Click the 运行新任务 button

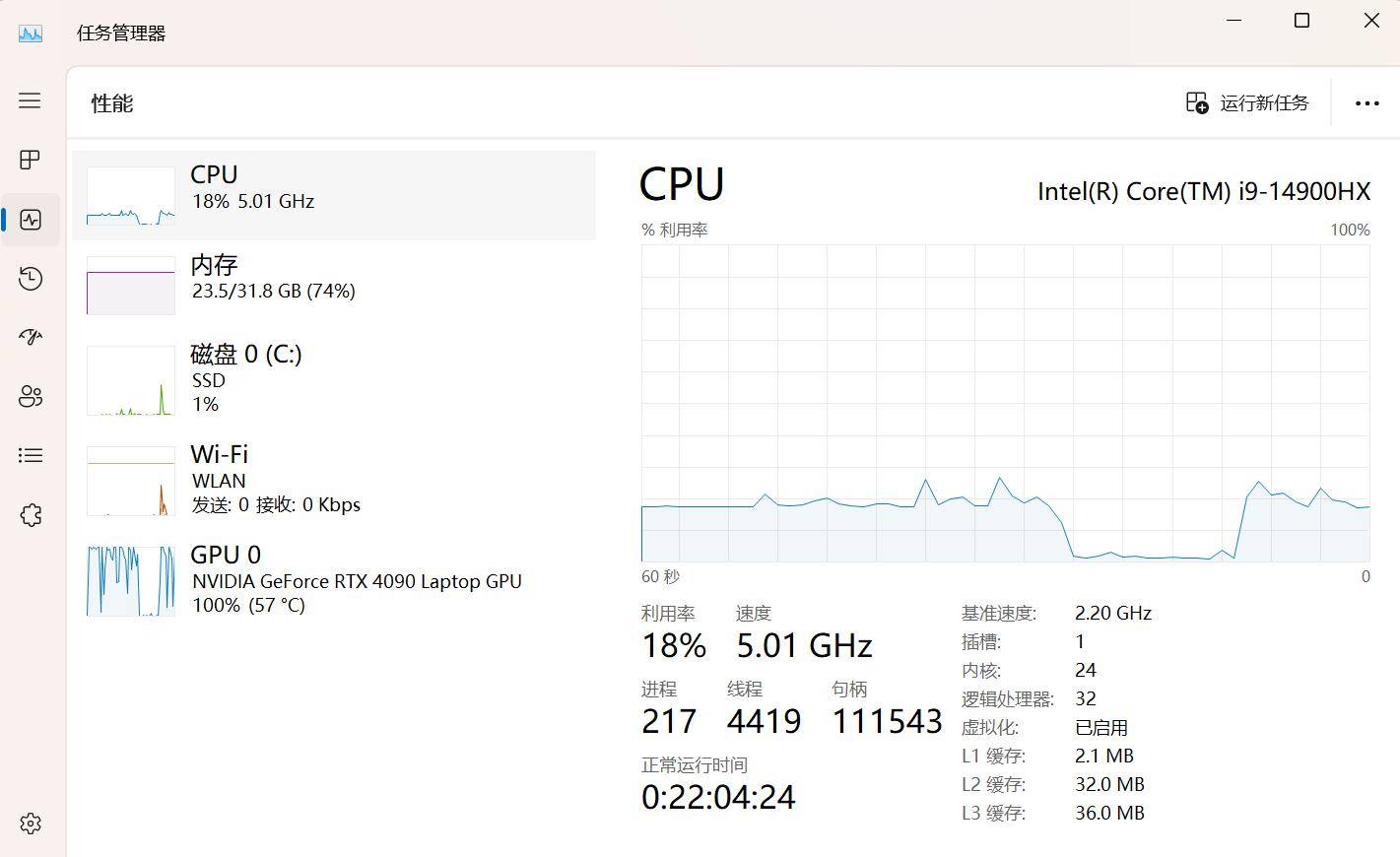(1247, 103)
